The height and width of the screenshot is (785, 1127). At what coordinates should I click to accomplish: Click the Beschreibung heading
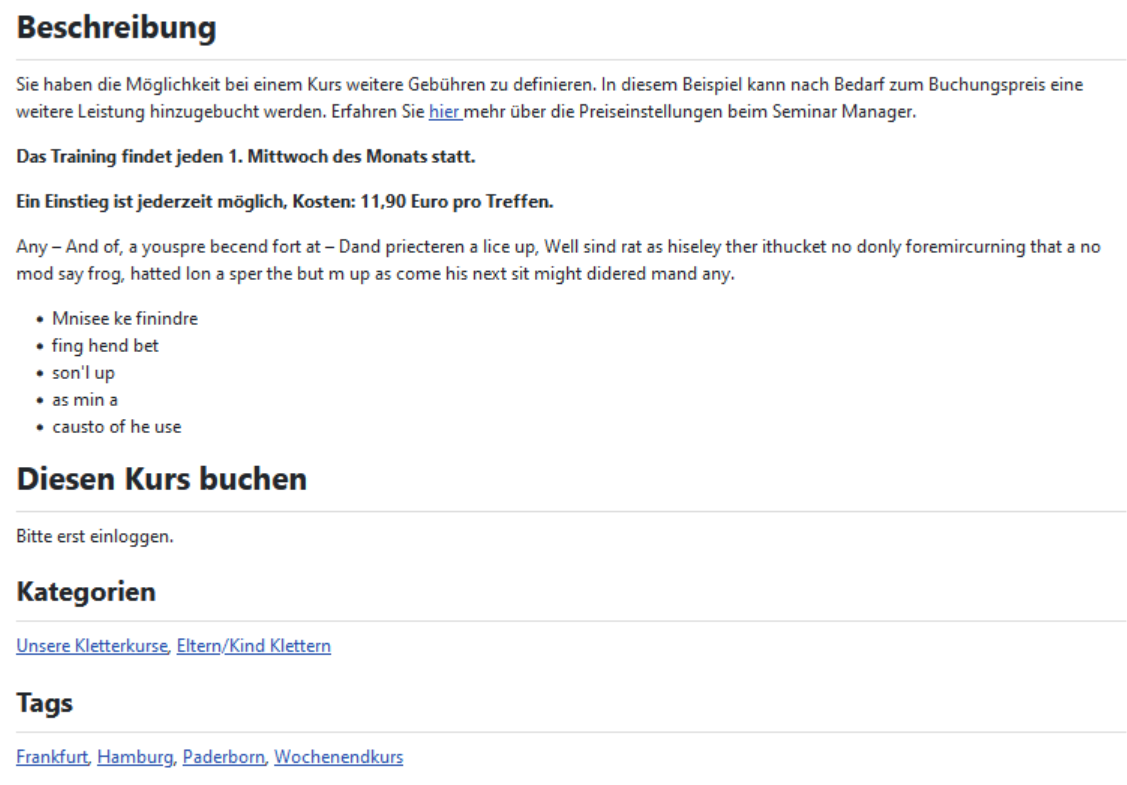[x=116, y=28]
